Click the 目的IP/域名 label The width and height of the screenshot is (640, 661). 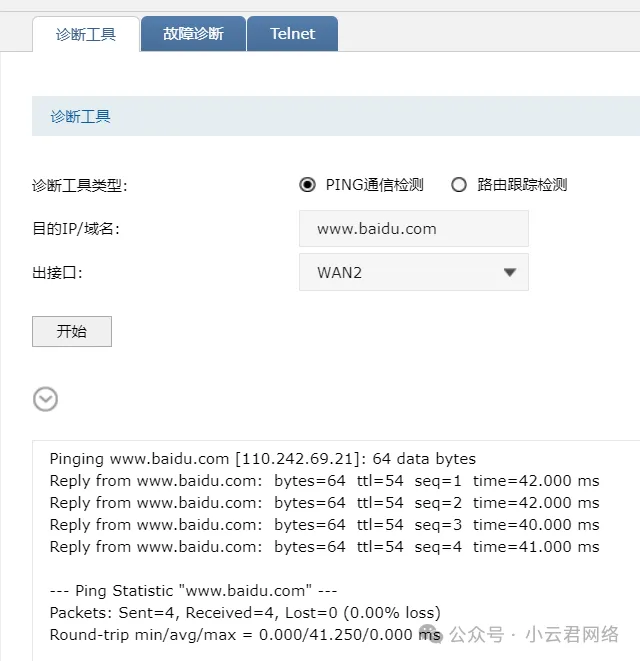[76, 229]
